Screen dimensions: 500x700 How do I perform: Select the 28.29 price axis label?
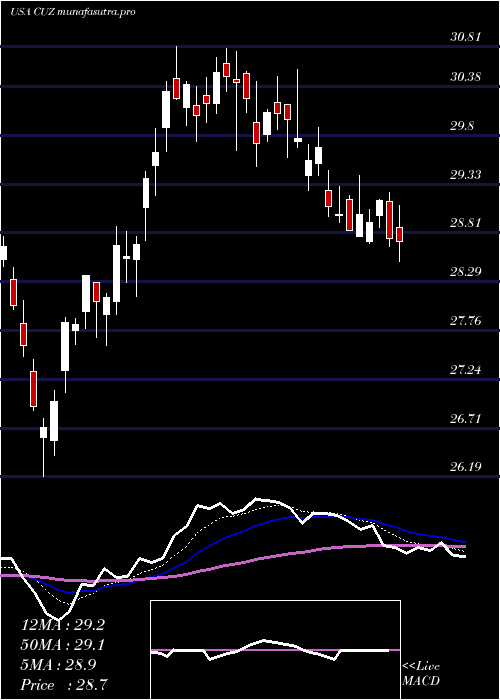(465, 271)
